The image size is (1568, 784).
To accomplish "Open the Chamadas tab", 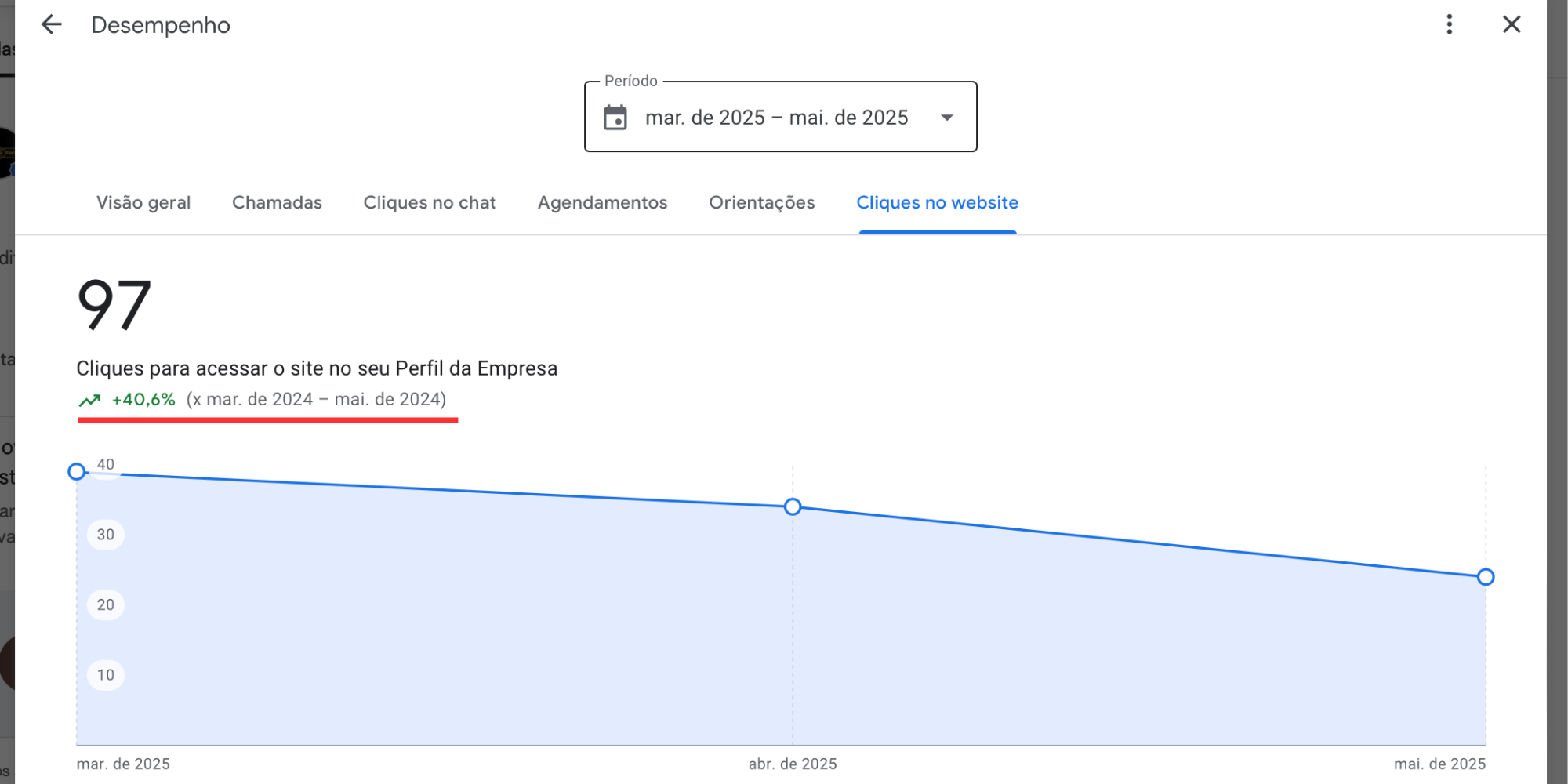I will point(277,202).
